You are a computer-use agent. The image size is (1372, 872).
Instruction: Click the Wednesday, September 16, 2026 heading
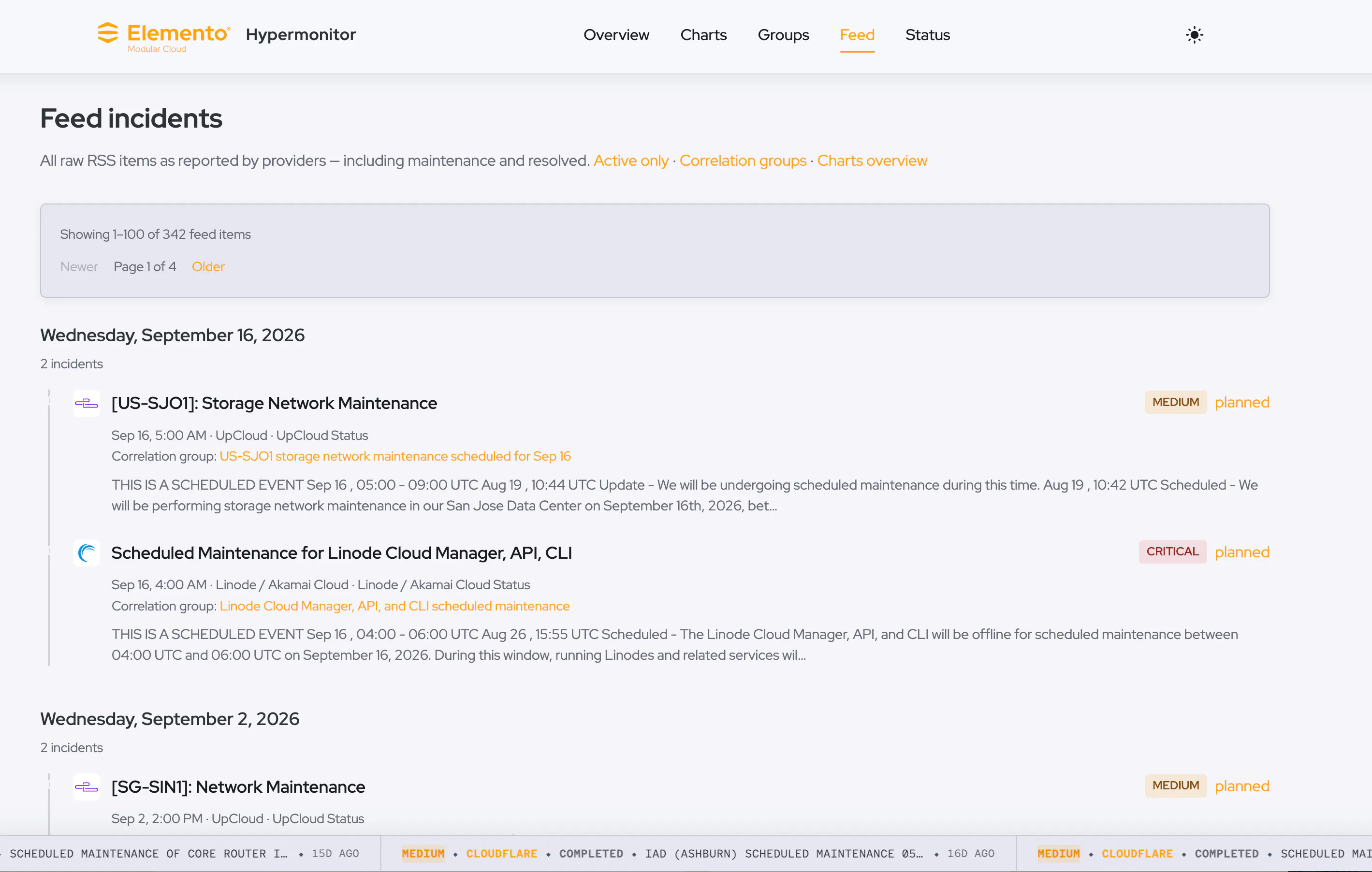pos(172,335)
